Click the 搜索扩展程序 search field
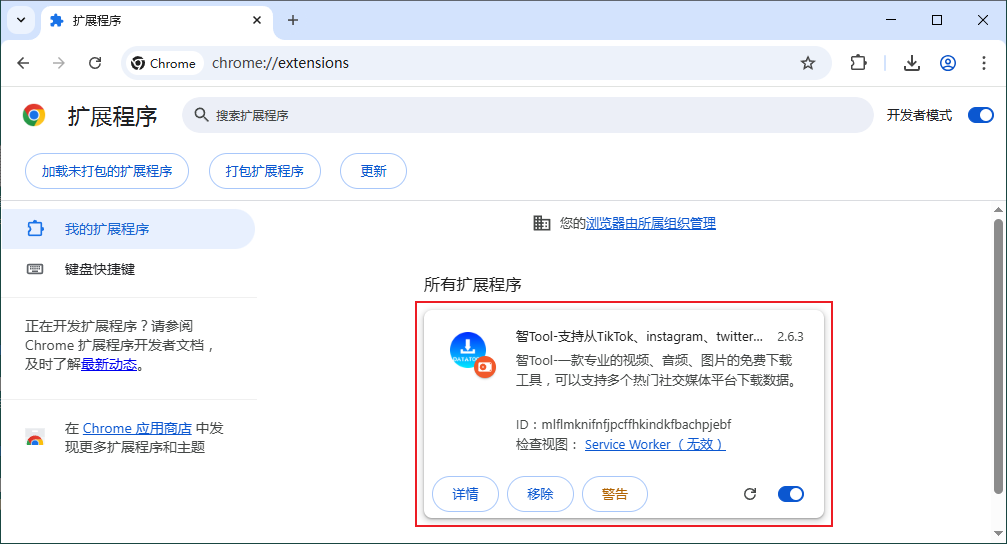The width and height of the screenshot is (1007, 544). (x=530, y=115)
